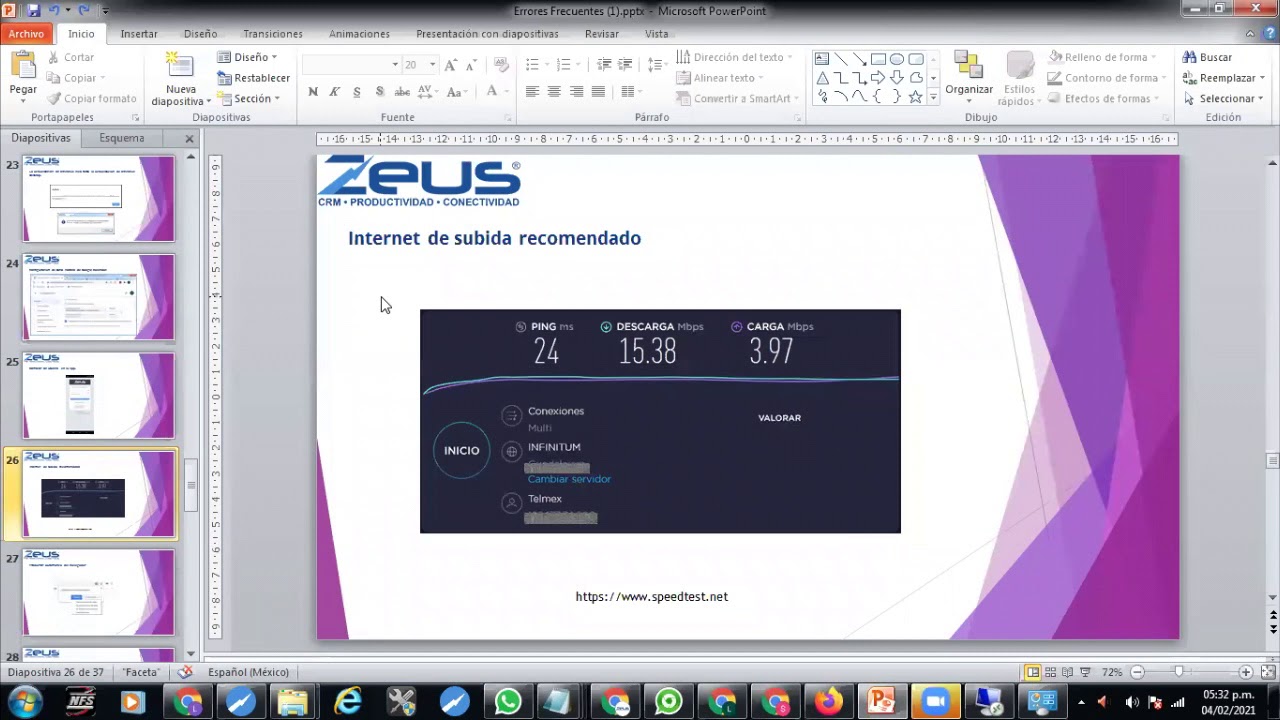Viewport: 1280px width, 720px height.
Task: Click the rectangle shape in gallery
Action: pyautogui.click(x=878, y=59)
